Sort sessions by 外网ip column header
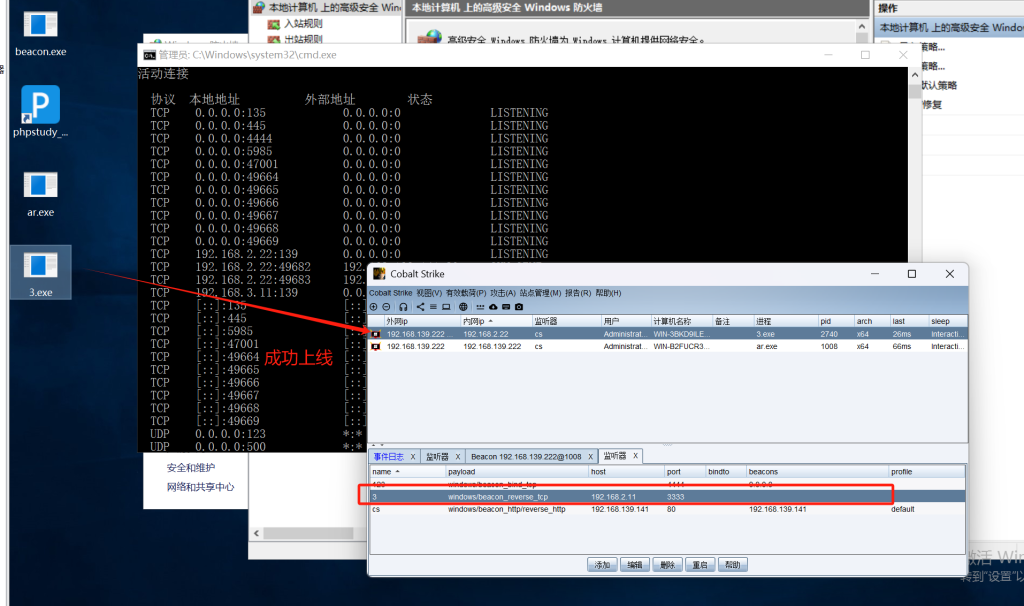The image size is (1024, 606). coord(421,321)
